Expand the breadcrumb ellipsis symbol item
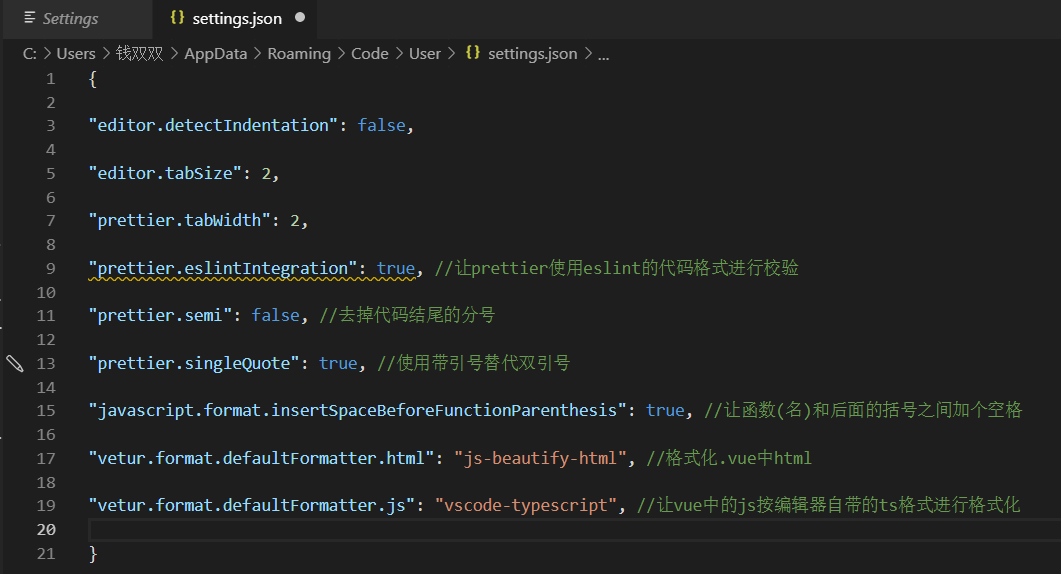 (603, 54)
